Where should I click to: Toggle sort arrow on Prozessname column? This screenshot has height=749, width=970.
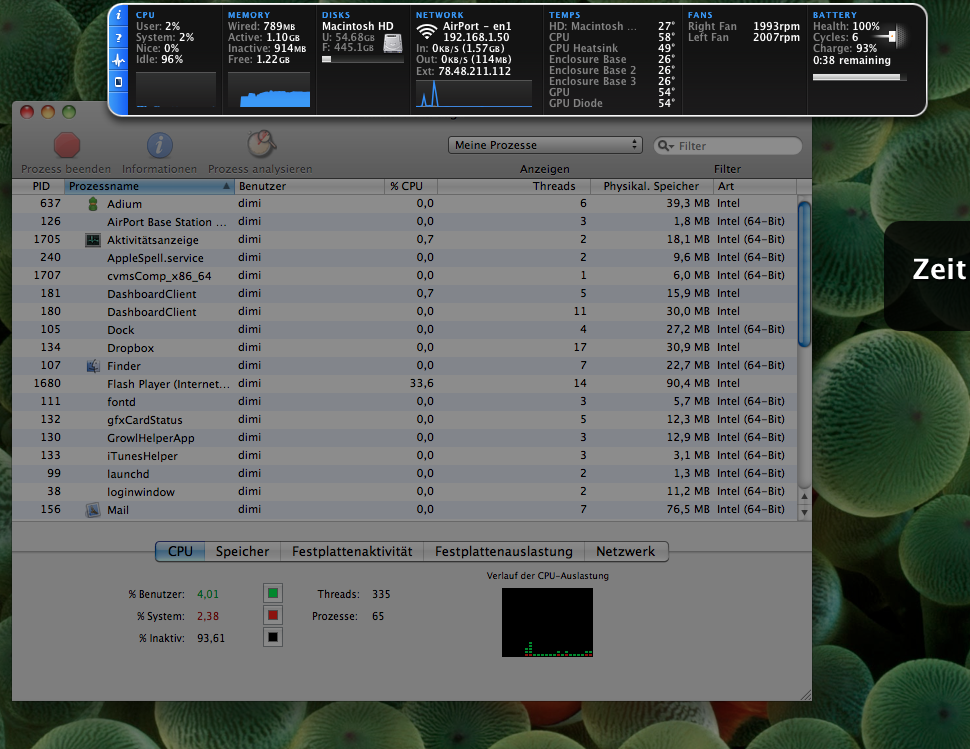226,186
